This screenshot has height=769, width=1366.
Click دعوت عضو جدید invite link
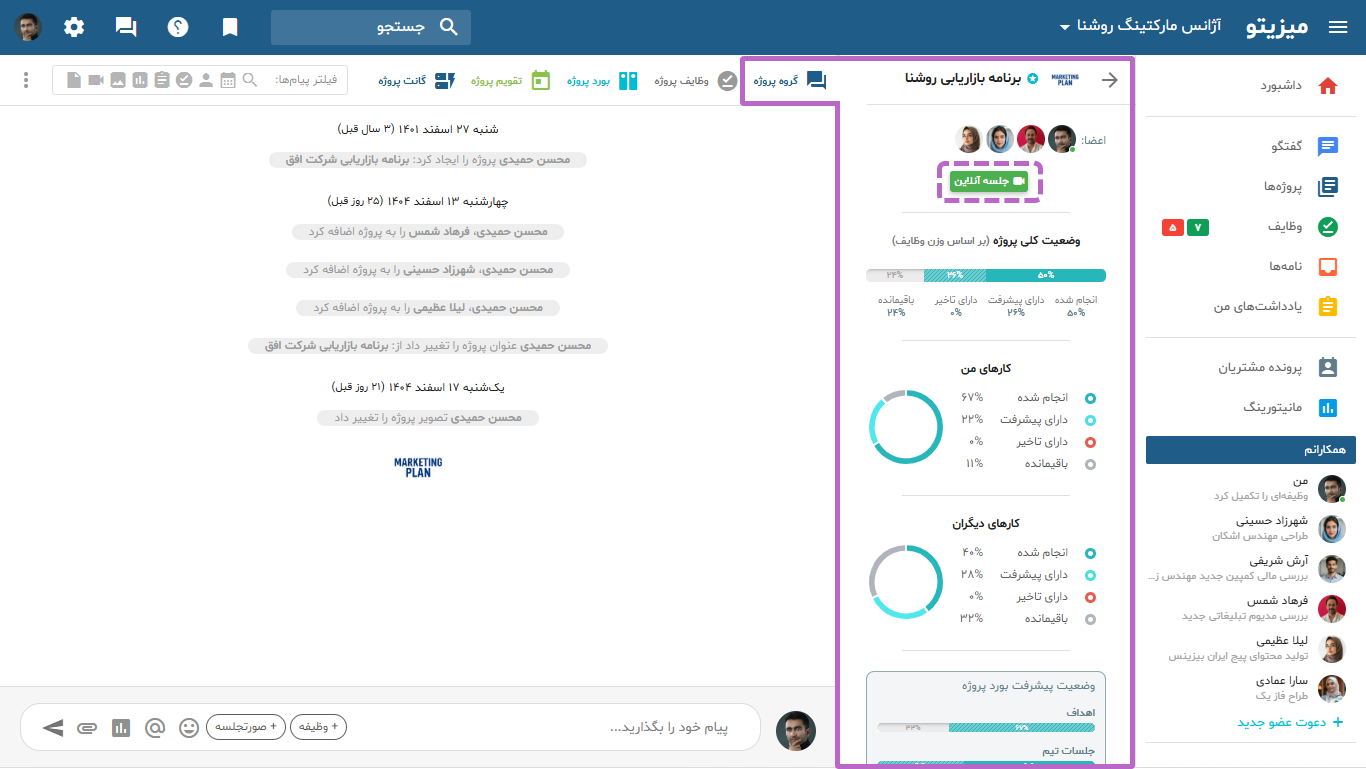pos(1290,722)
